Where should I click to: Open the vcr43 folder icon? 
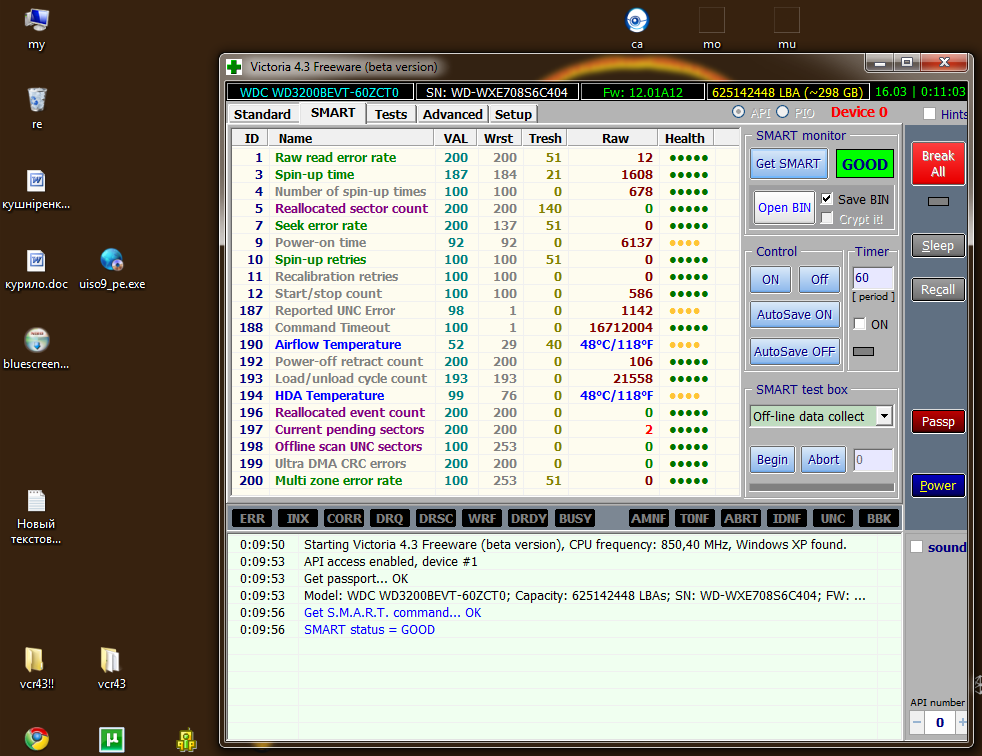(x=111, y=660)
